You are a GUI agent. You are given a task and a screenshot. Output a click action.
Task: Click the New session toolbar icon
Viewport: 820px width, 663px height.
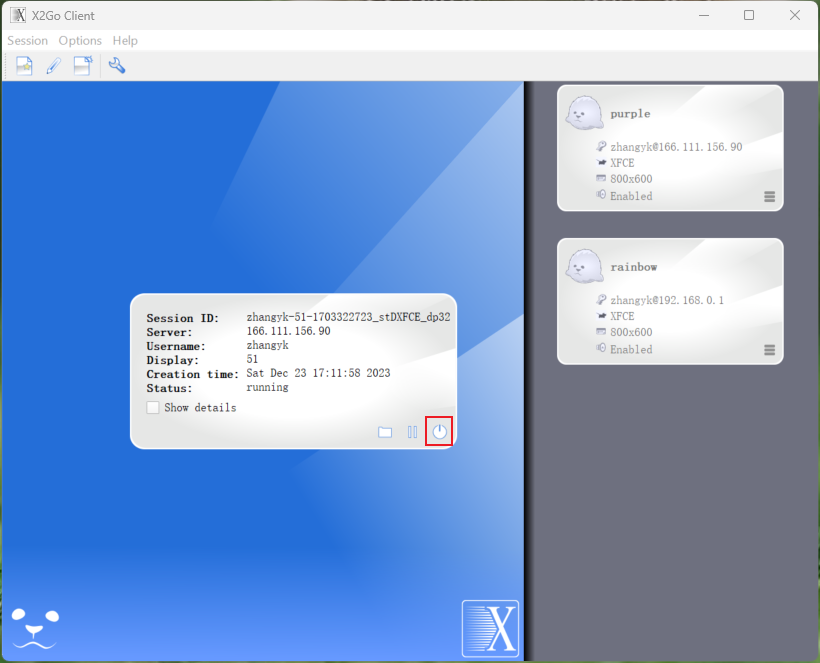(24, 66)
